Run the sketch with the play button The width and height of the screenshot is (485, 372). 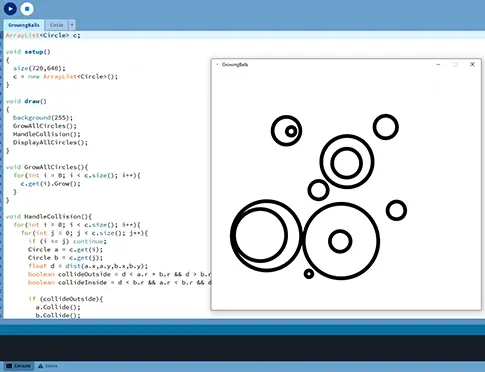tap(10, 9)
